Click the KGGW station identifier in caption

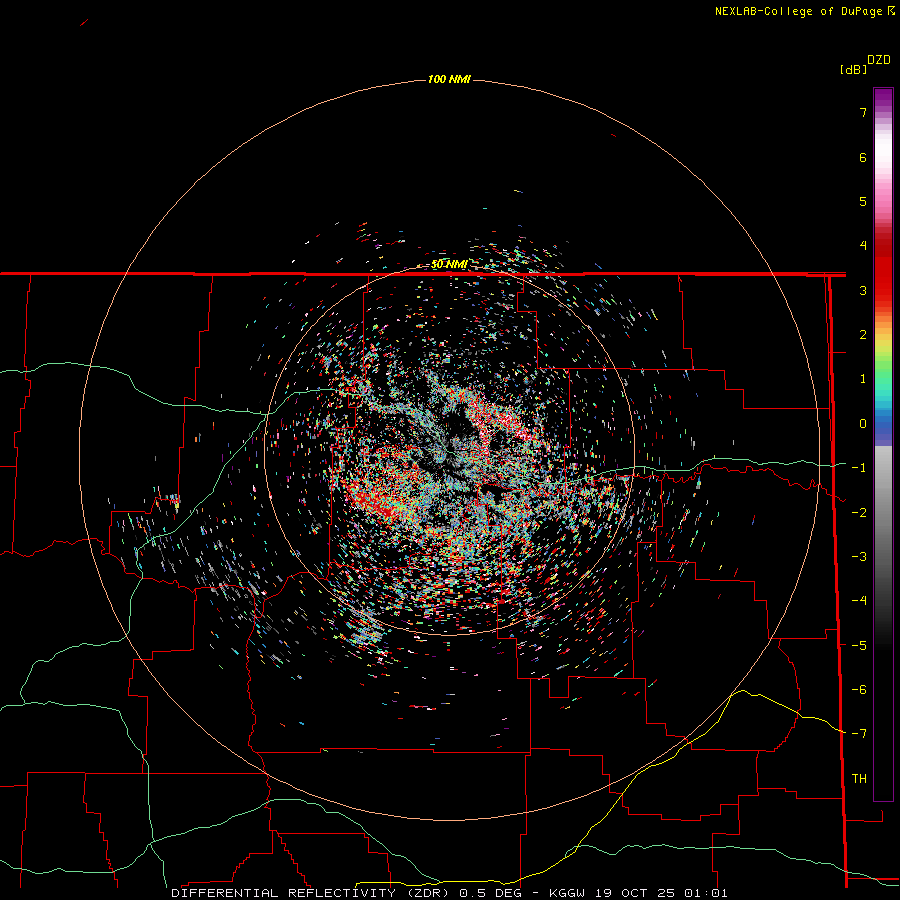click(x=567, y=893)
